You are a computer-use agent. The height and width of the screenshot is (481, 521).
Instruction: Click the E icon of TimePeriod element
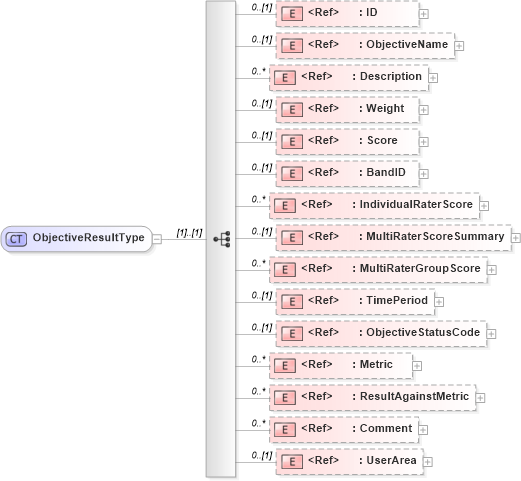pos(292,302)
